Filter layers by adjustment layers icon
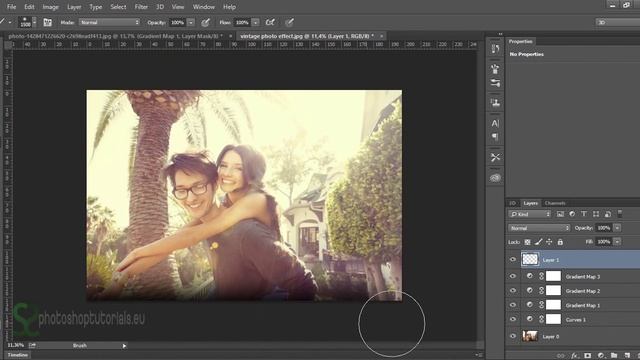Viewport: 640px width, 360px height. (x=572, y=214)
